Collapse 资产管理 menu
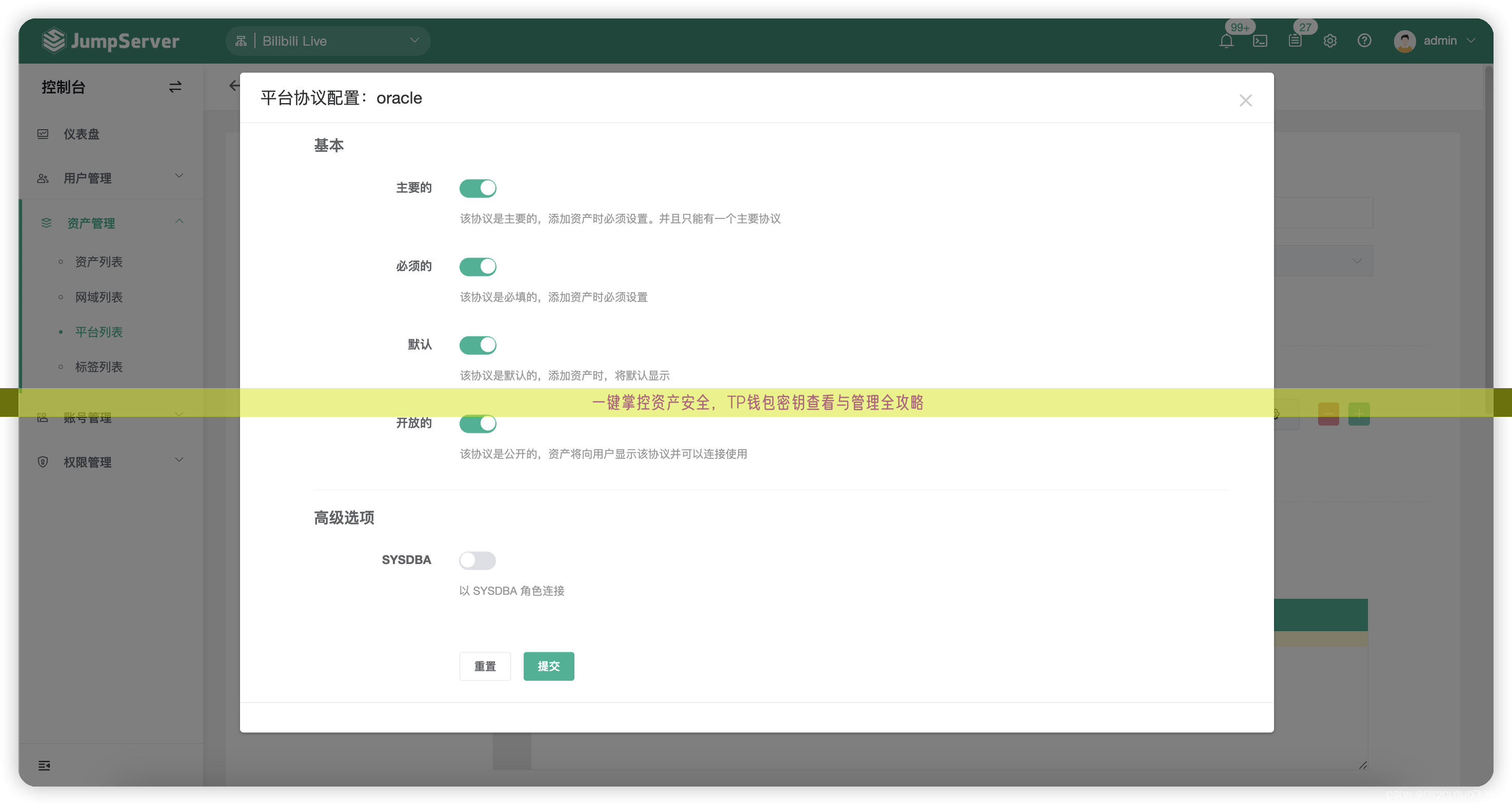This screenshot has width=1512, height=805. [111, 223]
